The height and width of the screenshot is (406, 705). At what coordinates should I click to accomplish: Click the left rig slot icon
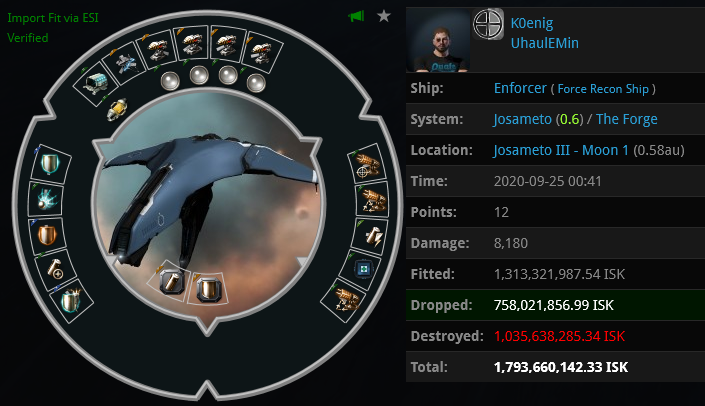tap(172, 282)
